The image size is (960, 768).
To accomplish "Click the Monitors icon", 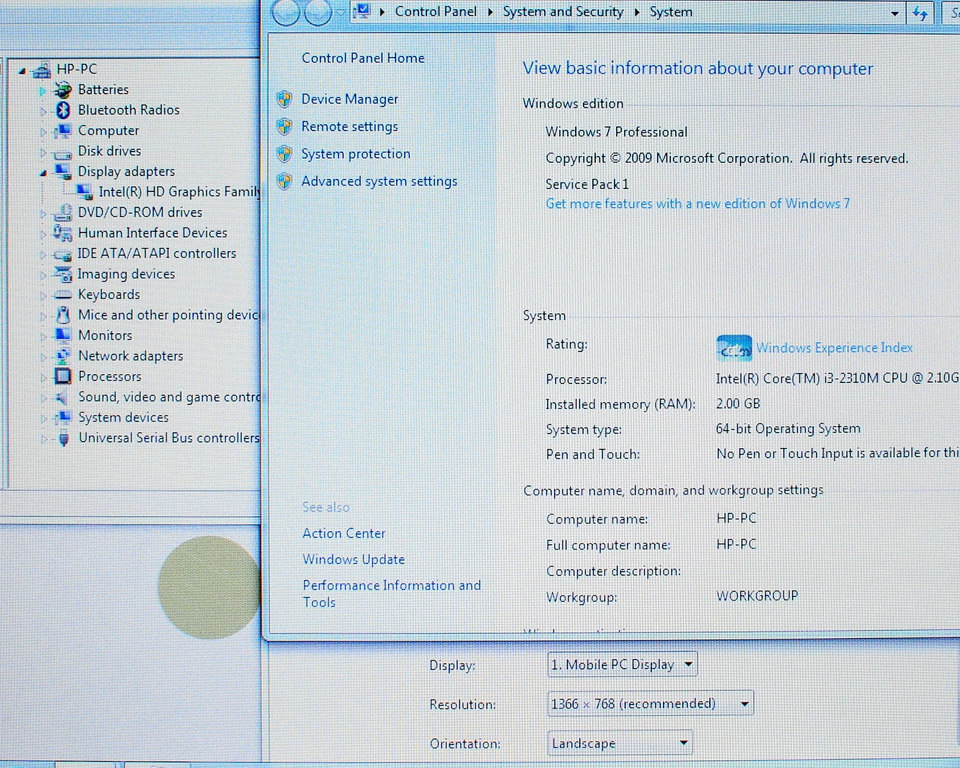I will [x=62, y=336].
